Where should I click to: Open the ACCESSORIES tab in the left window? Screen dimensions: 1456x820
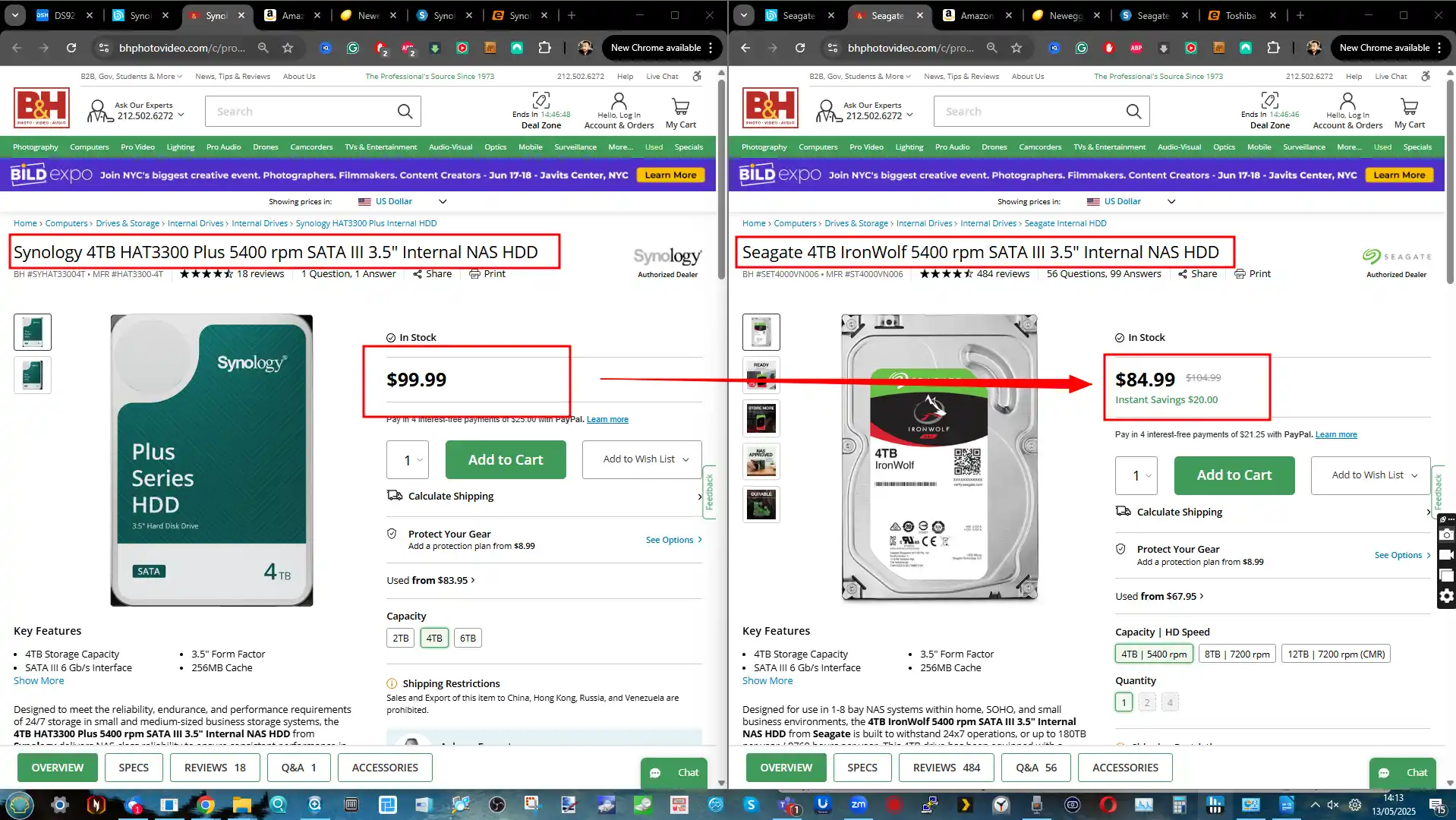click(385, 768)
